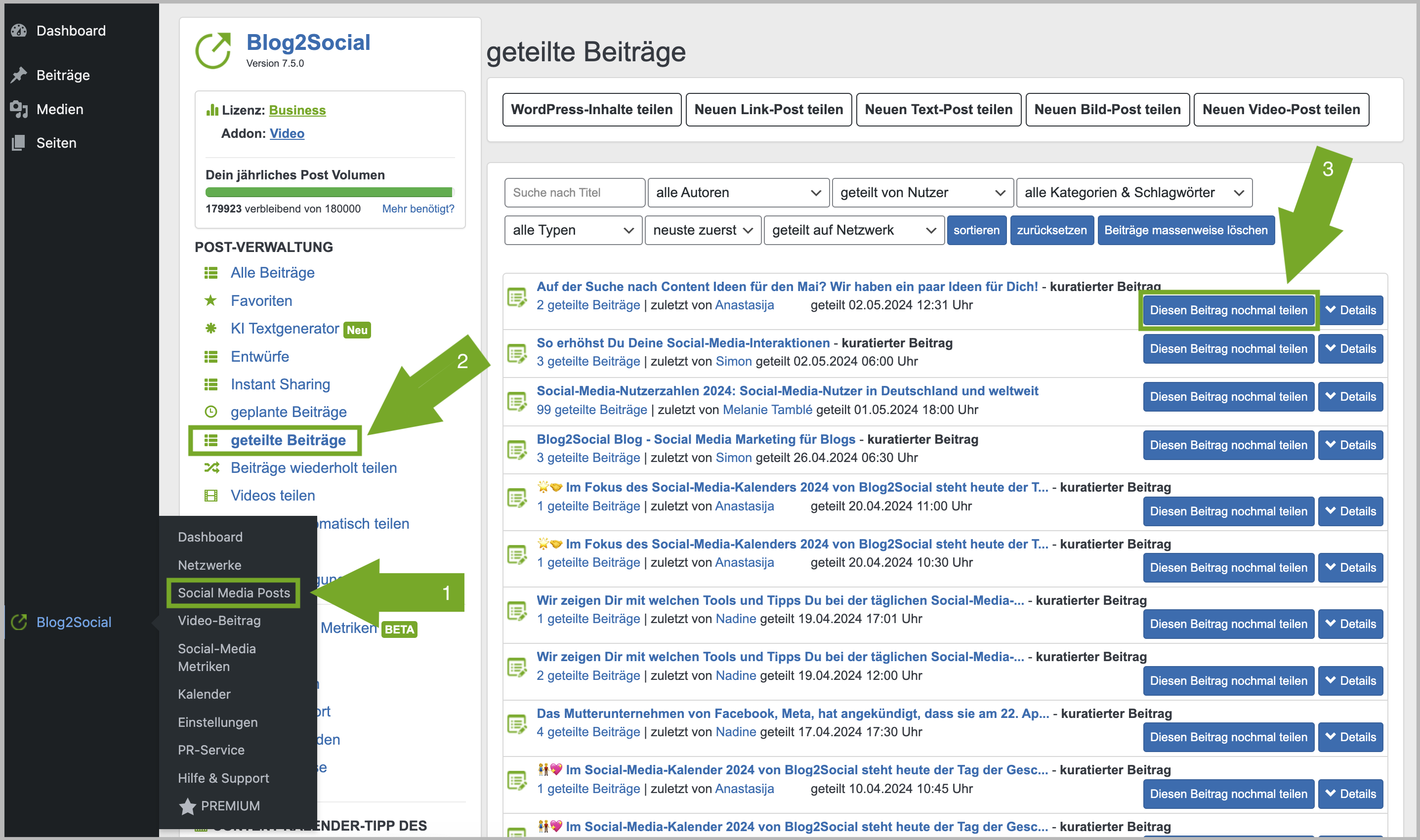
Task: Open 'So erhöhst Du Deine Social-Media-Interaktionen' title
Action: click(683, 342)
